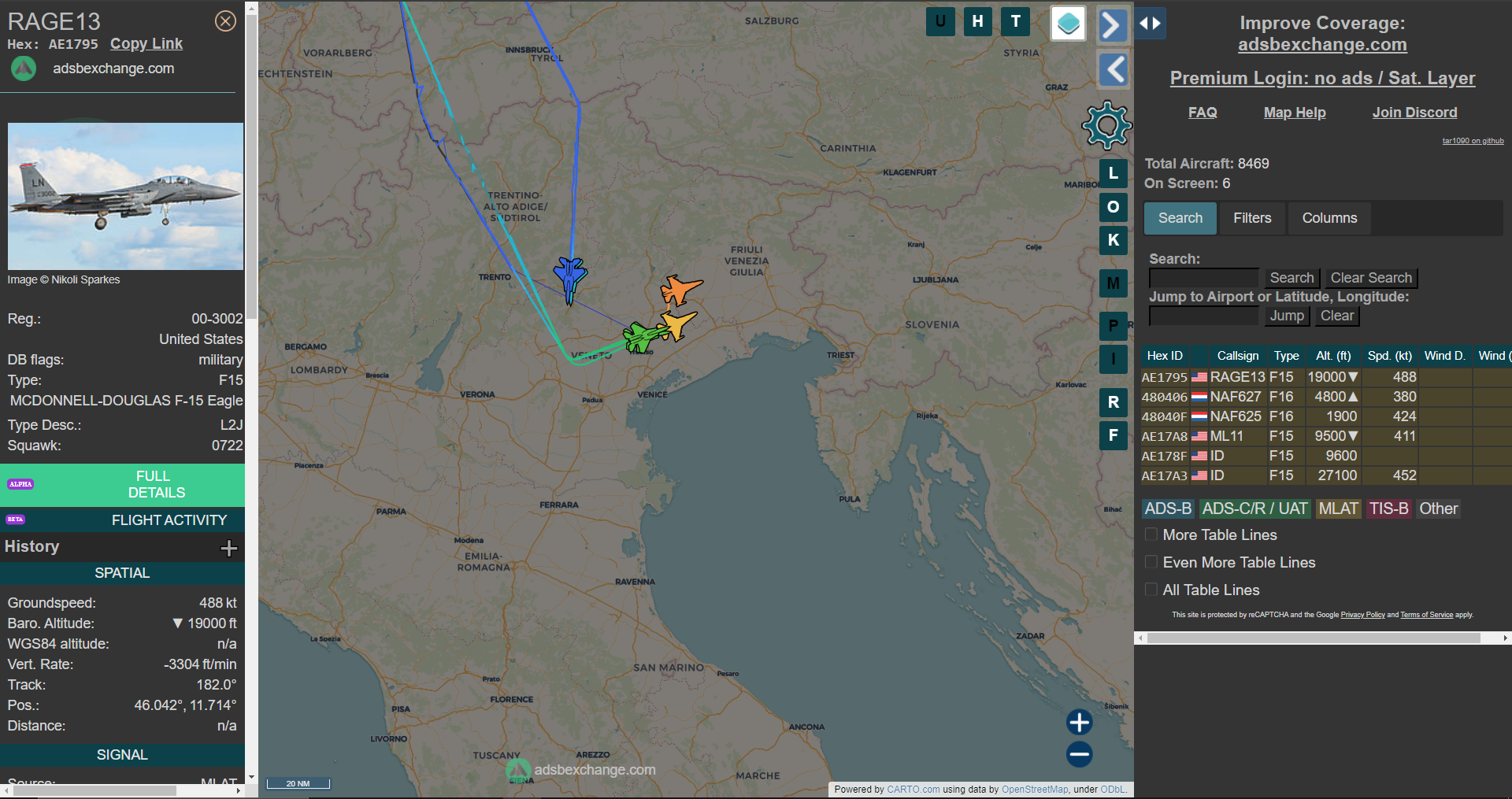Click the Jump button
Screen dimensions: 1512x799
point(1287,316)
